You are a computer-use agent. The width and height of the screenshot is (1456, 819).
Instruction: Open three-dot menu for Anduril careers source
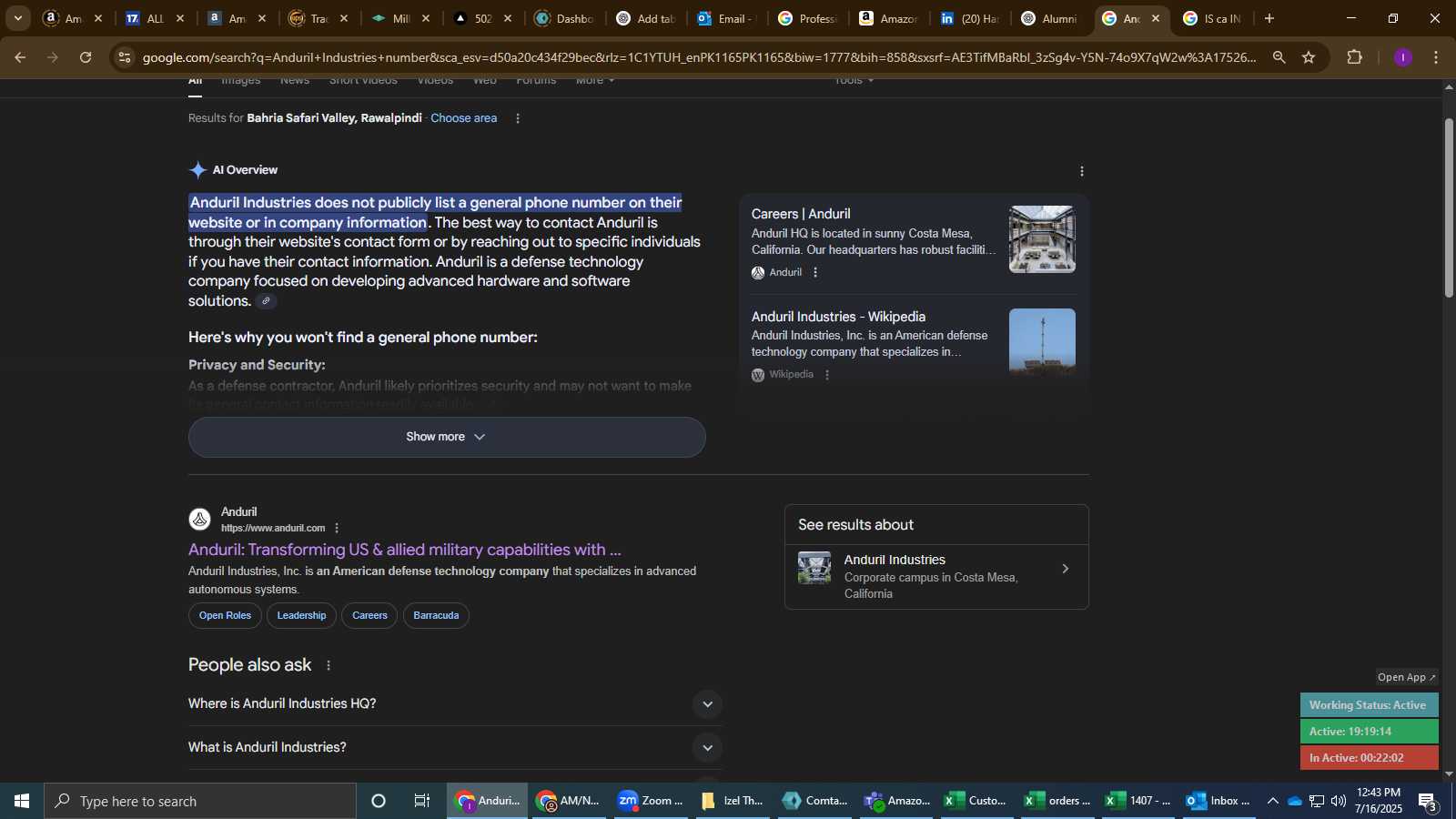point(815,272)
